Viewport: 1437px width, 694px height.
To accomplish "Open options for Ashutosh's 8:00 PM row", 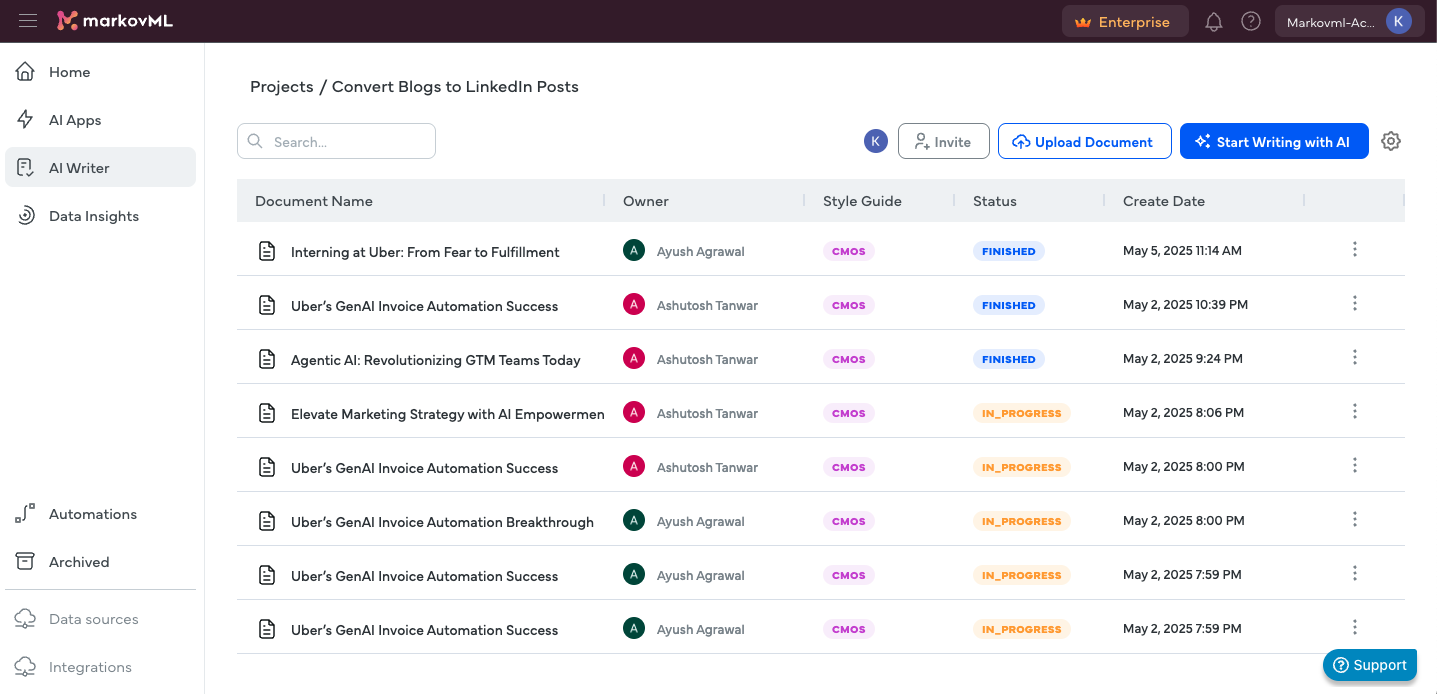I will 1355,465.
